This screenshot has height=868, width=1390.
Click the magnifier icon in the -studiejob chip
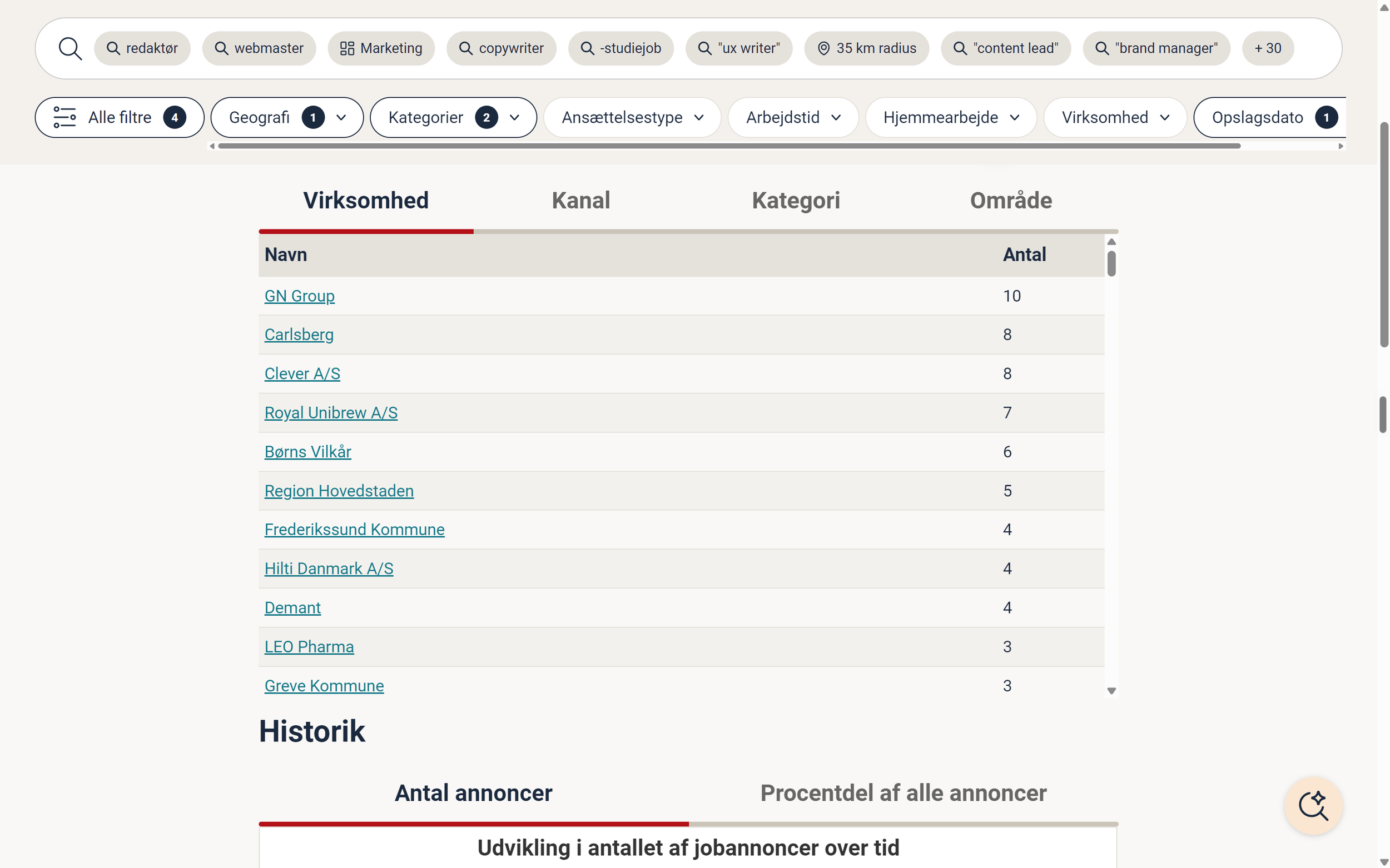click(x=587, y=48)
